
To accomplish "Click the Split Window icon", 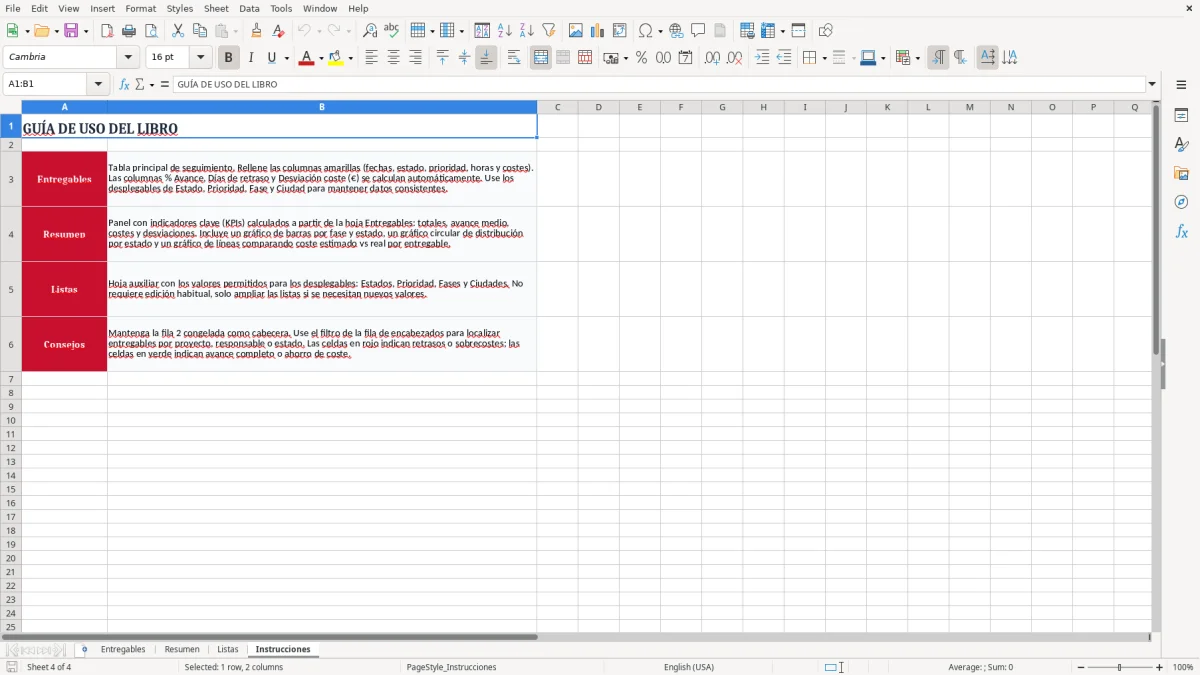I will (x=799, y=31).
